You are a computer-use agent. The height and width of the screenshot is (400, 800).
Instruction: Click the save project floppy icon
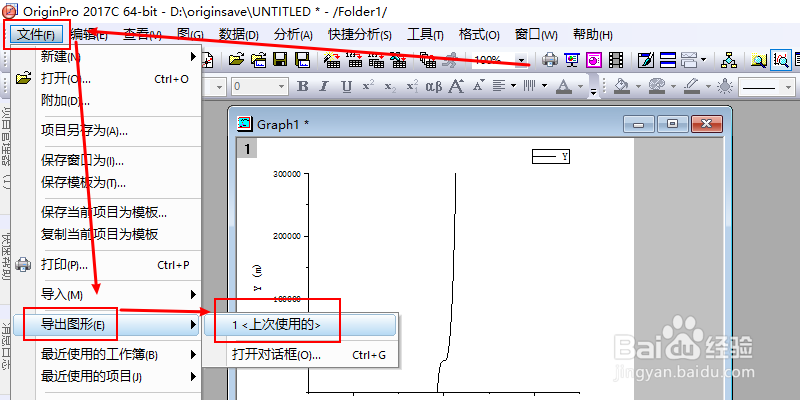click(x=280, y=60)
